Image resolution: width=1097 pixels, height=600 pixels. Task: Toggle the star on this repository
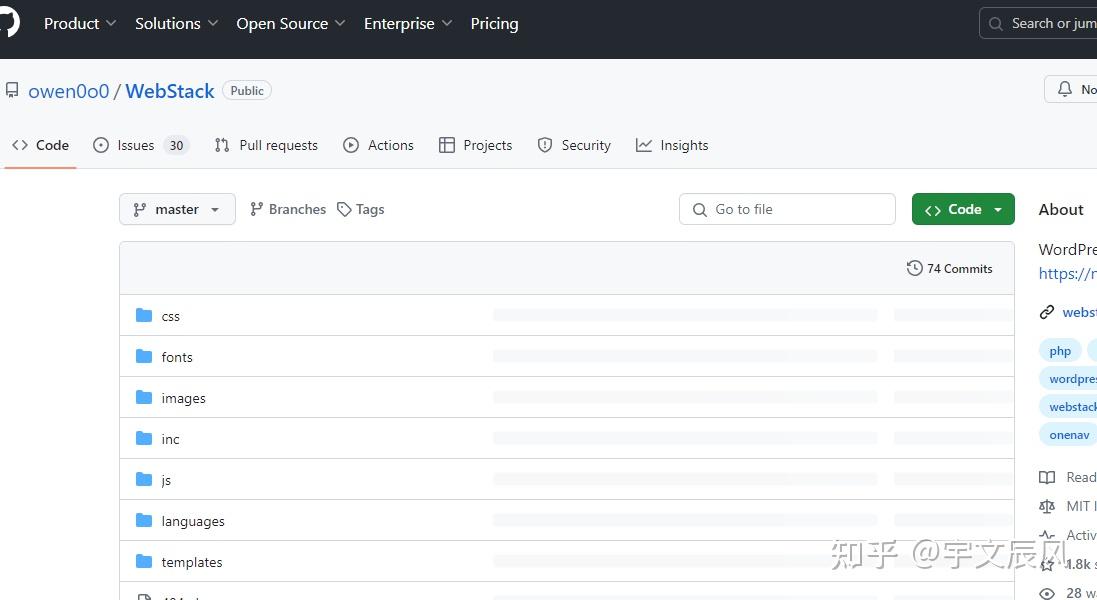(x=1046, y=564)
